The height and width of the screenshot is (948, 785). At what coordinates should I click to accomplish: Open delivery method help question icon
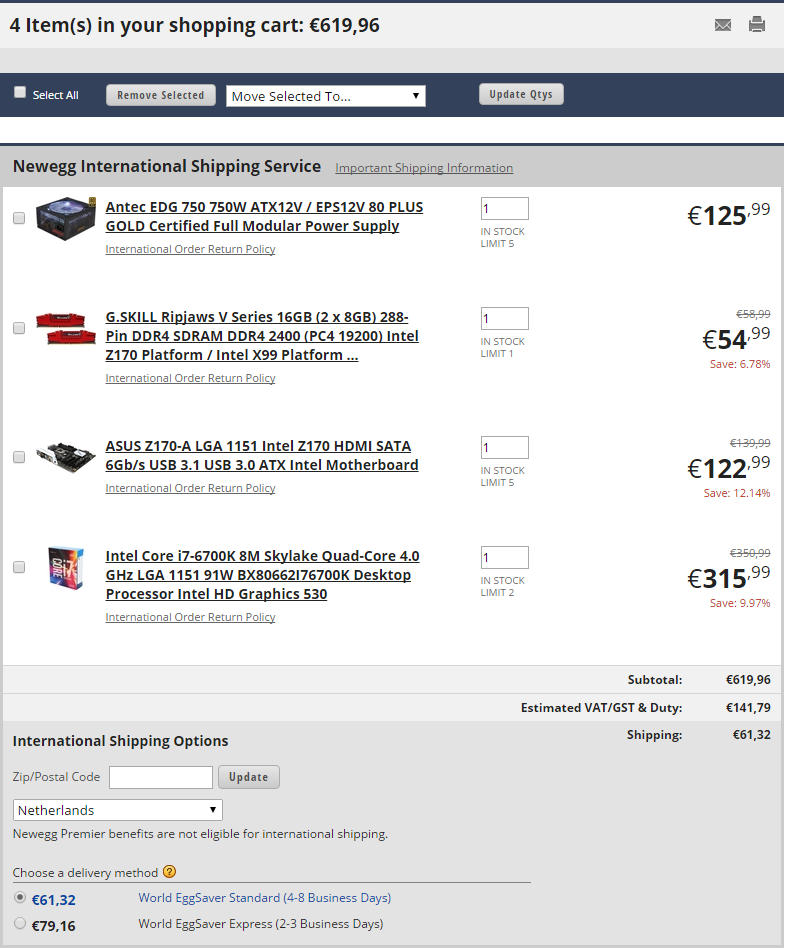click(x=170, y=871)
